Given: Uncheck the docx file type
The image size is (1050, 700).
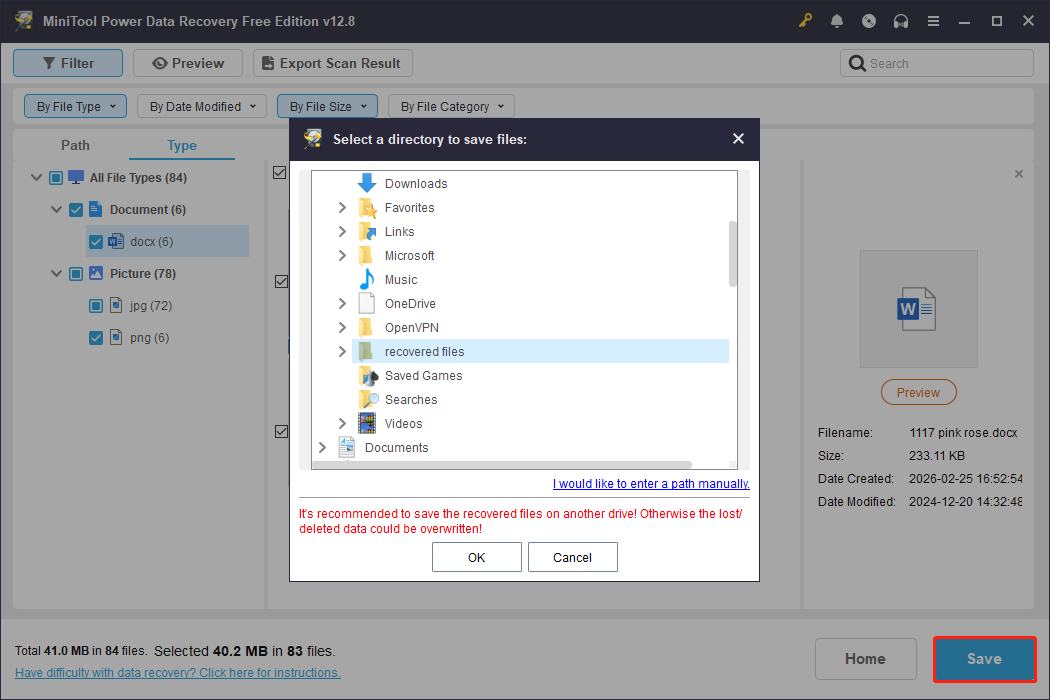Looking at the screenshot, I should tap(96, 241).
